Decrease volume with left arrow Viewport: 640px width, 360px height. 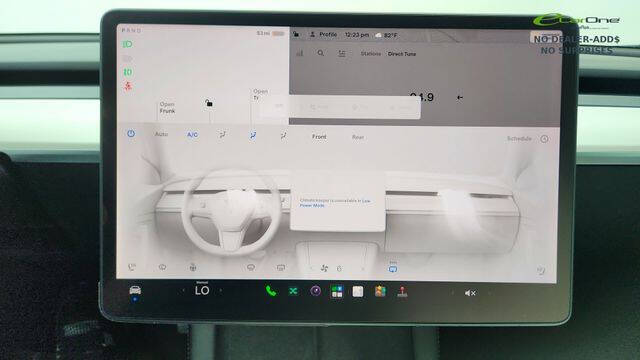(452, 293)
